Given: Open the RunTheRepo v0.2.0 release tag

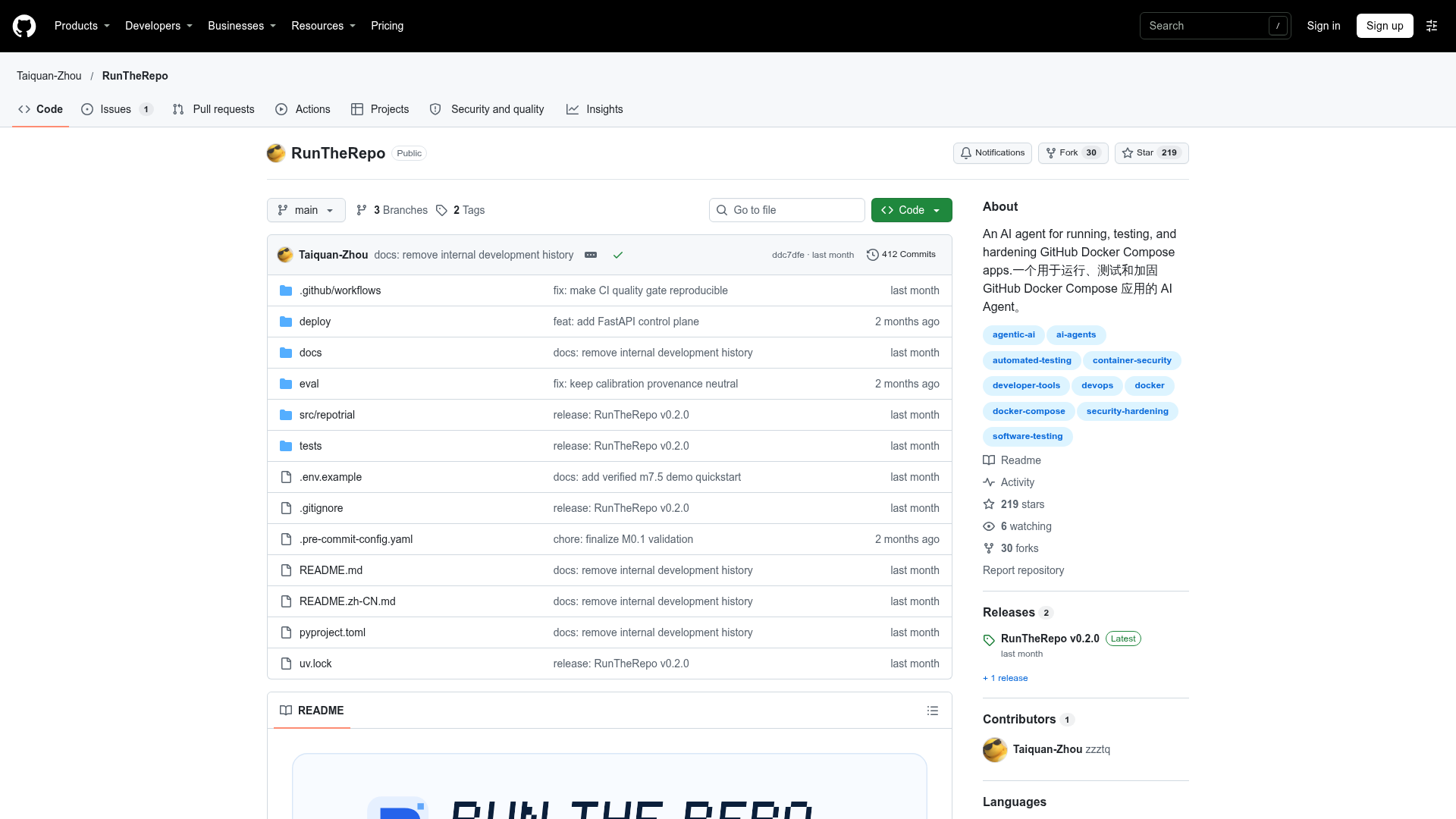Looking at the screenshot, I should click(x=1050, y=639).
